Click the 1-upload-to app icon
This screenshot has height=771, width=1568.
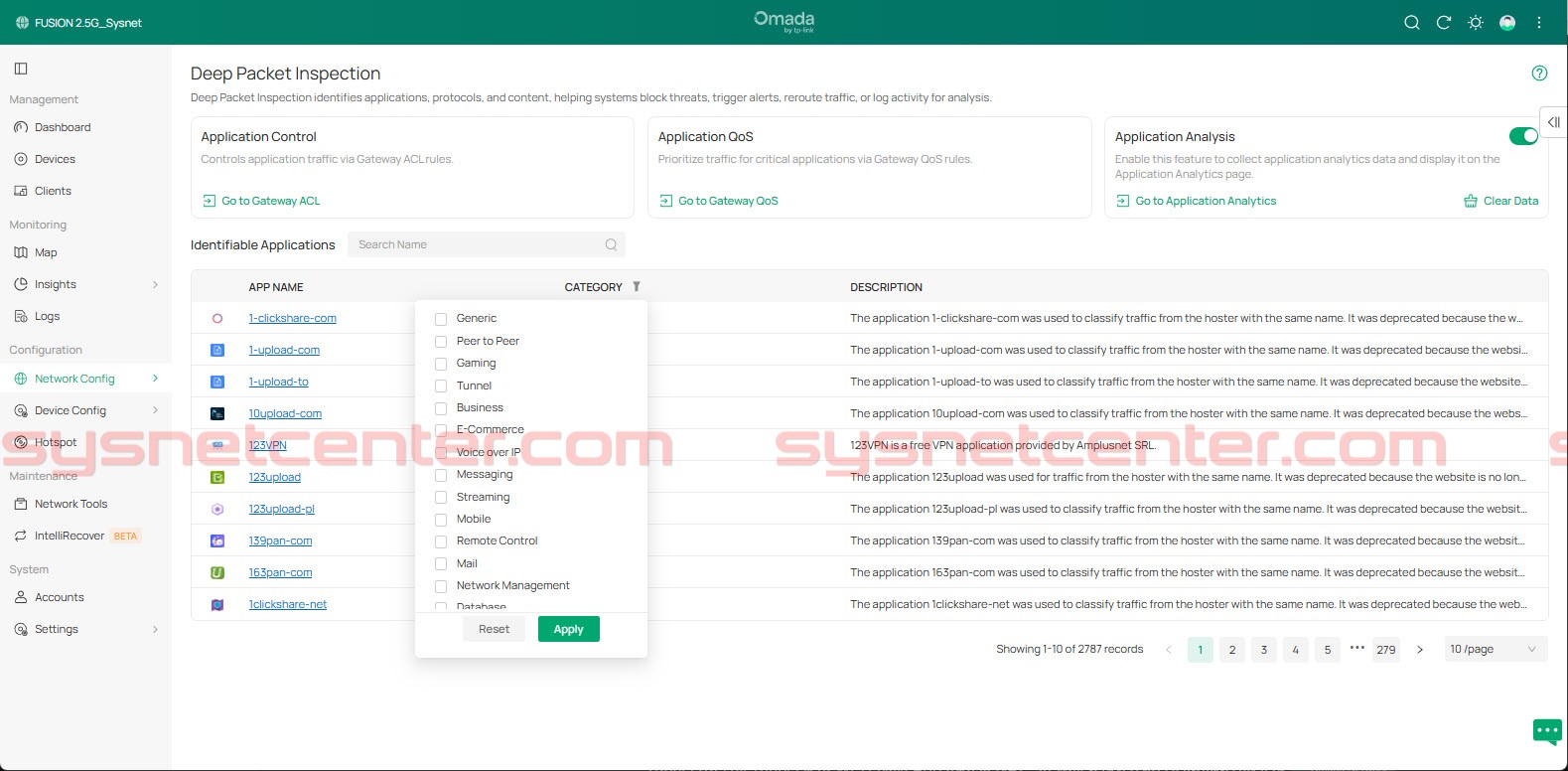[217, 382]
